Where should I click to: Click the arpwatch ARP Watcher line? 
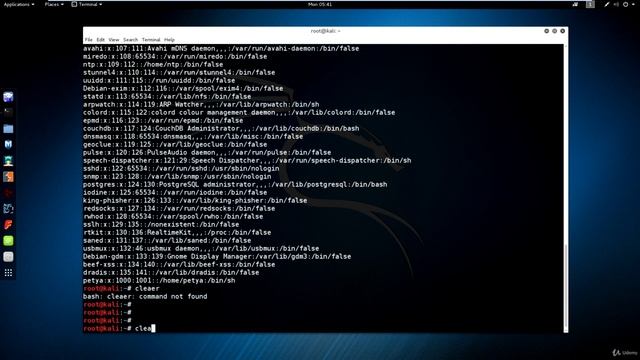201,104
